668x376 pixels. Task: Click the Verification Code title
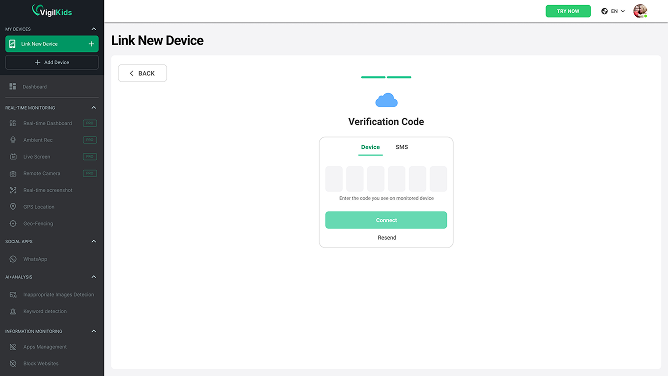pos(386,122)
